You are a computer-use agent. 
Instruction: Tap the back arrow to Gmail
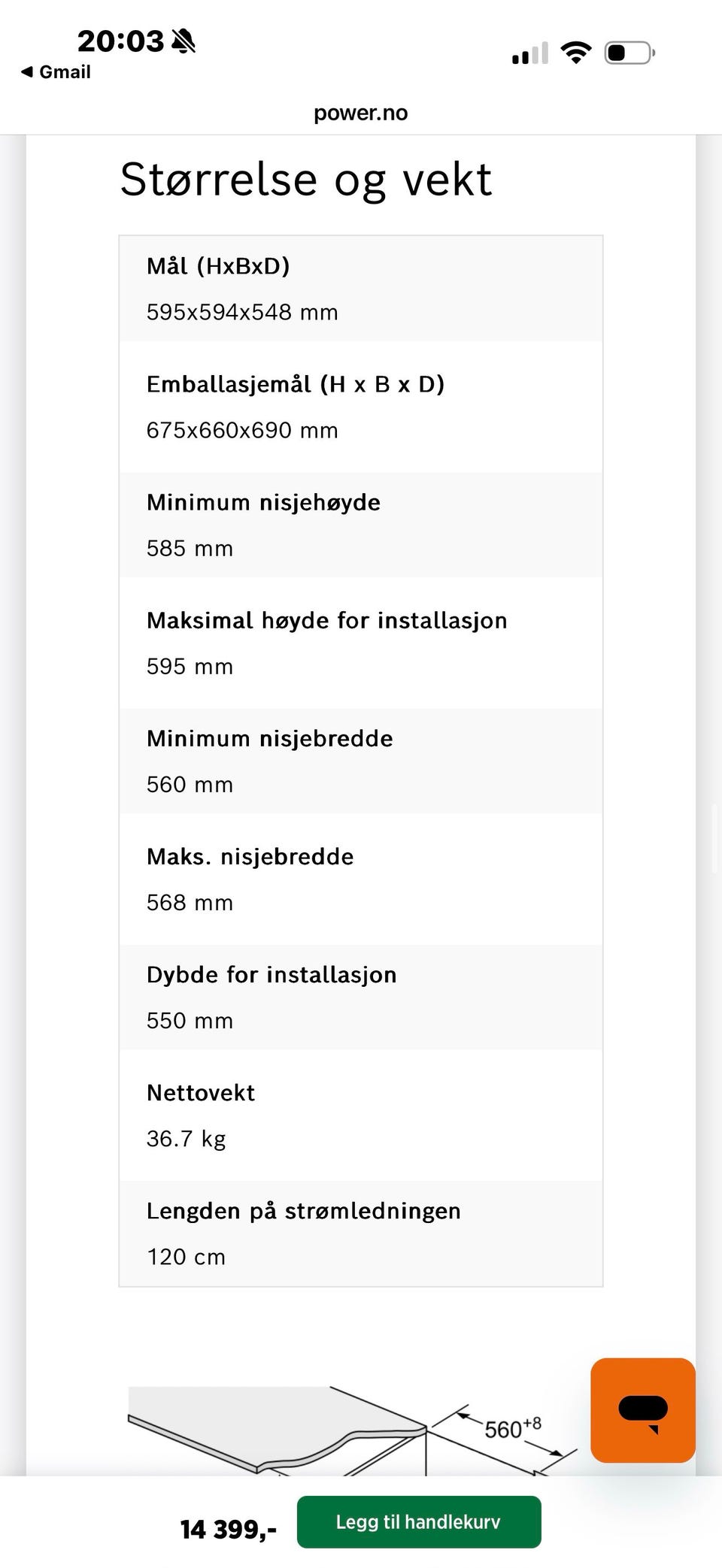pos(27,71)
